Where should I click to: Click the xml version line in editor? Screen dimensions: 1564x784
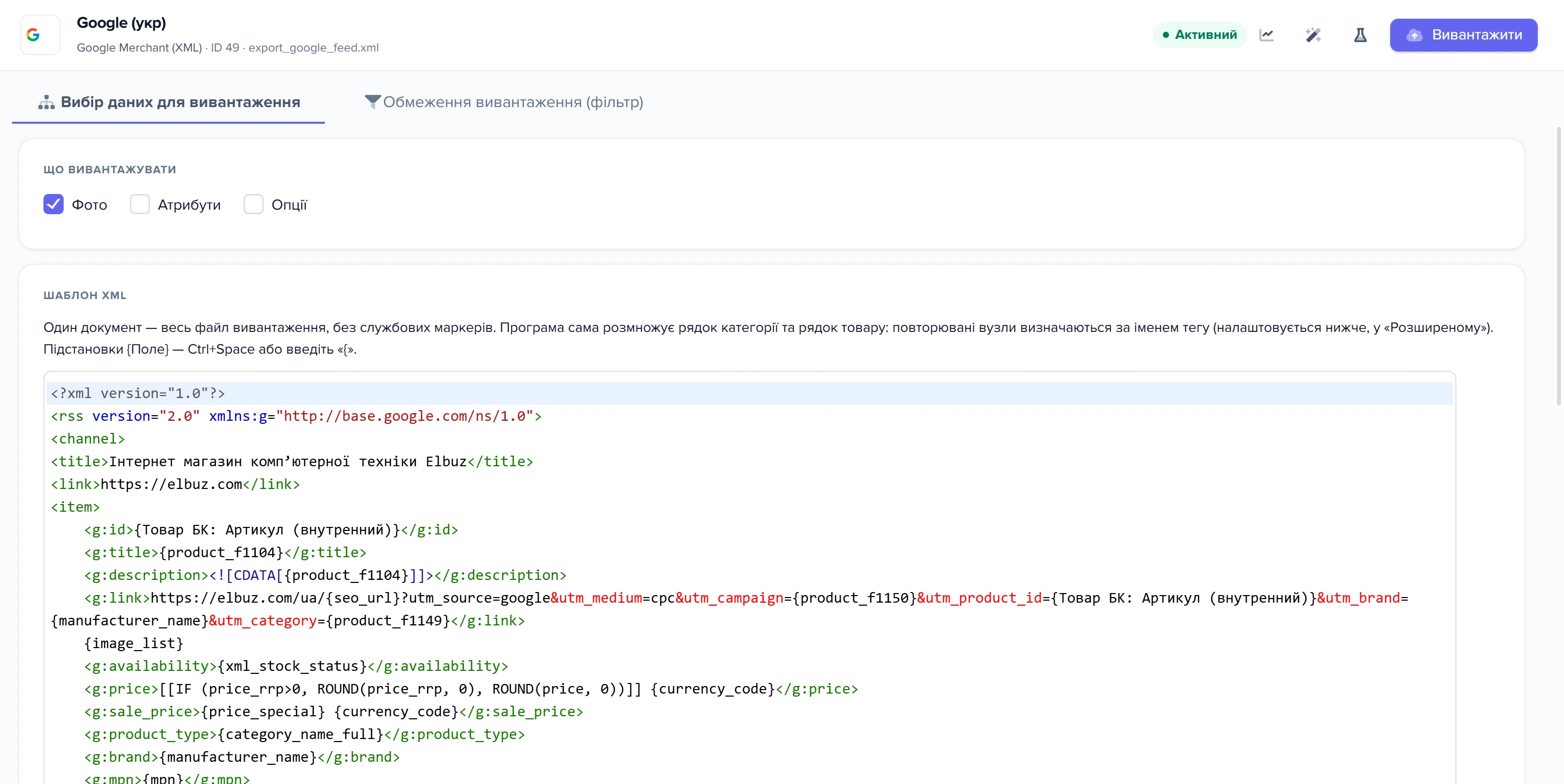tap(749, 393)
